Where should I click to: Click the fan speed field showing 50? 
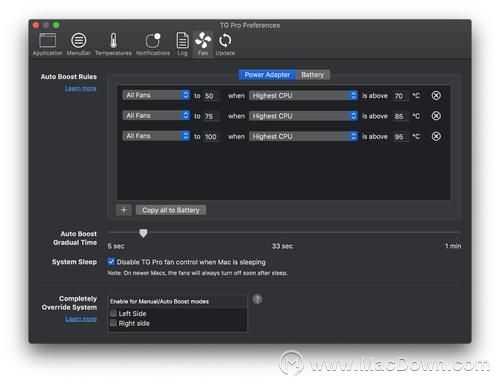(212, 96)
